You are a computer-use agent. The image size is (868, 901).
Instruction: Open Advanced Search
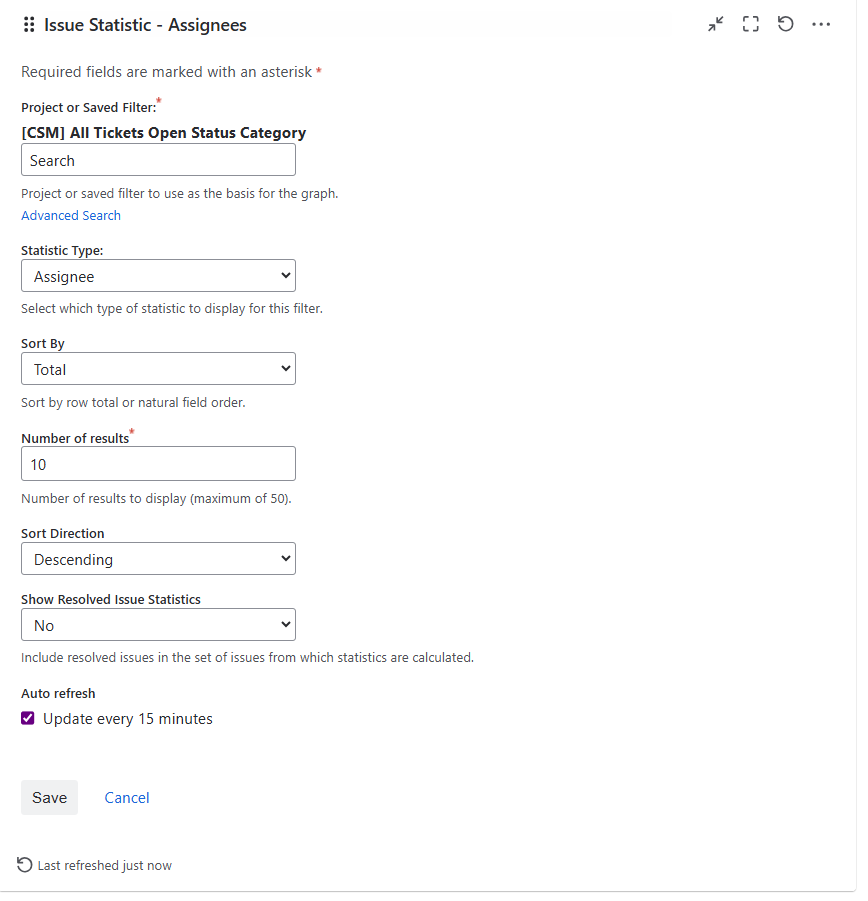click(70, 215)
